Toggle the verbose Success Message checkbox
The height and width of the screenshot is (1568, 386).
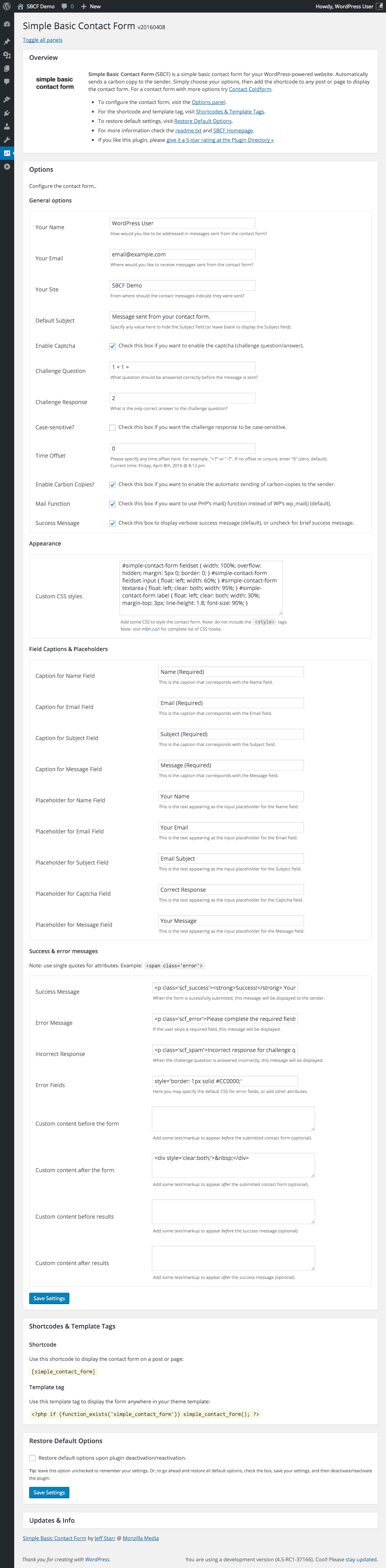pos(112,523)
